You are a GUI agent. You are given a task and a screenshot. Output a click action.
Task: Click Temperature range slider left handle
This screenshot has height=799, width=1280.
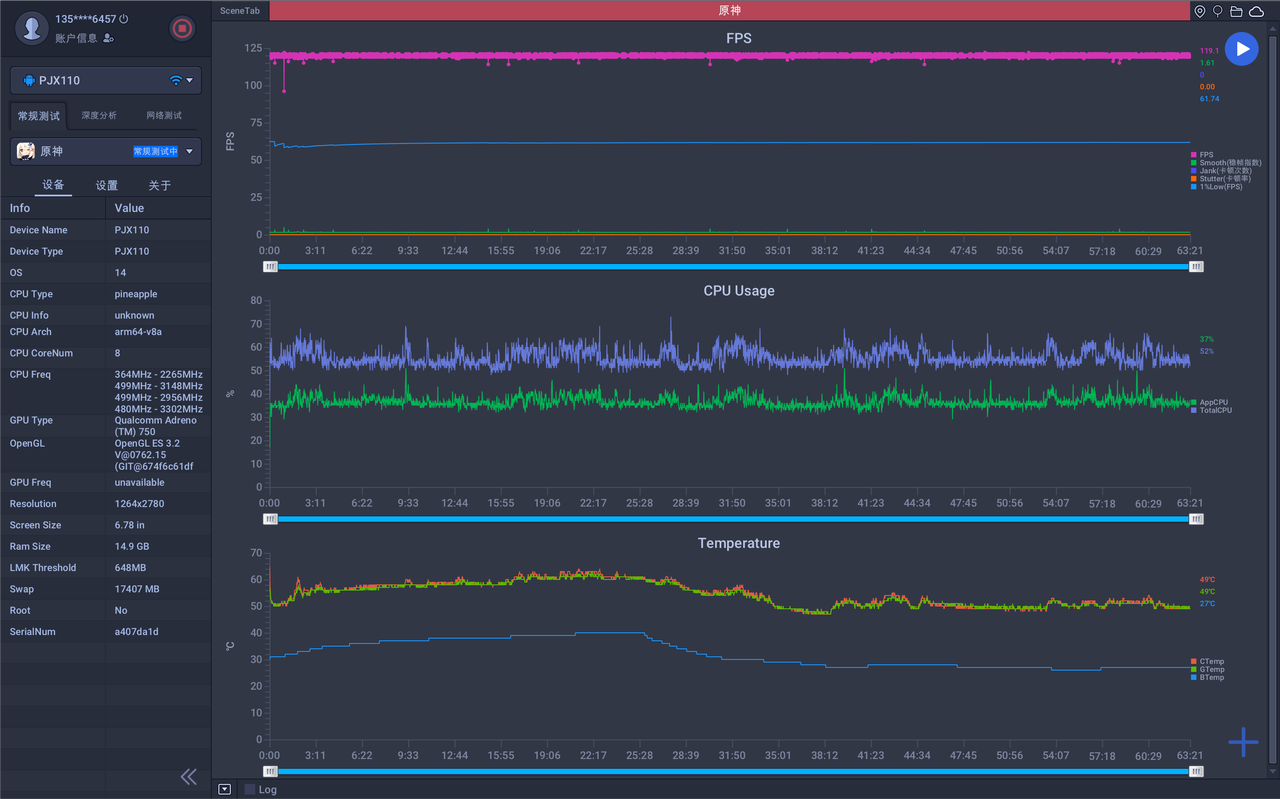pos(270,771)
